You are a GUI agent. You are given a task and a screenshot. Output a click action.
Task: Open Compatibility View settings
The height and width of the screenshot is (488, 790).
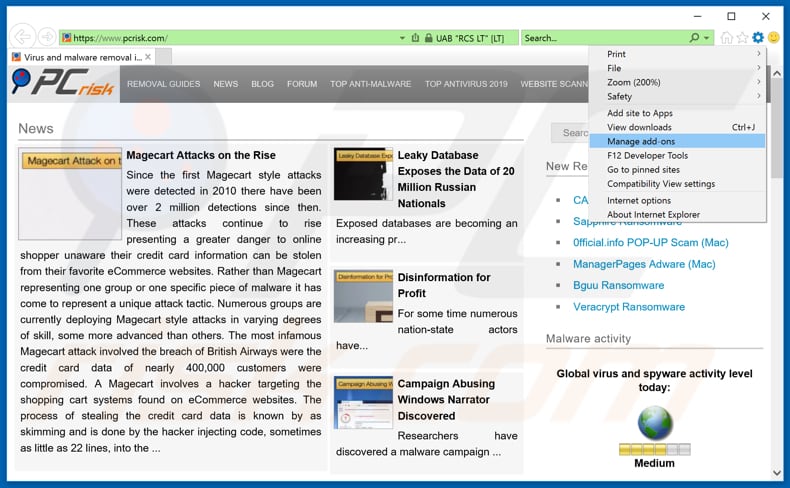tap(678, 184)
